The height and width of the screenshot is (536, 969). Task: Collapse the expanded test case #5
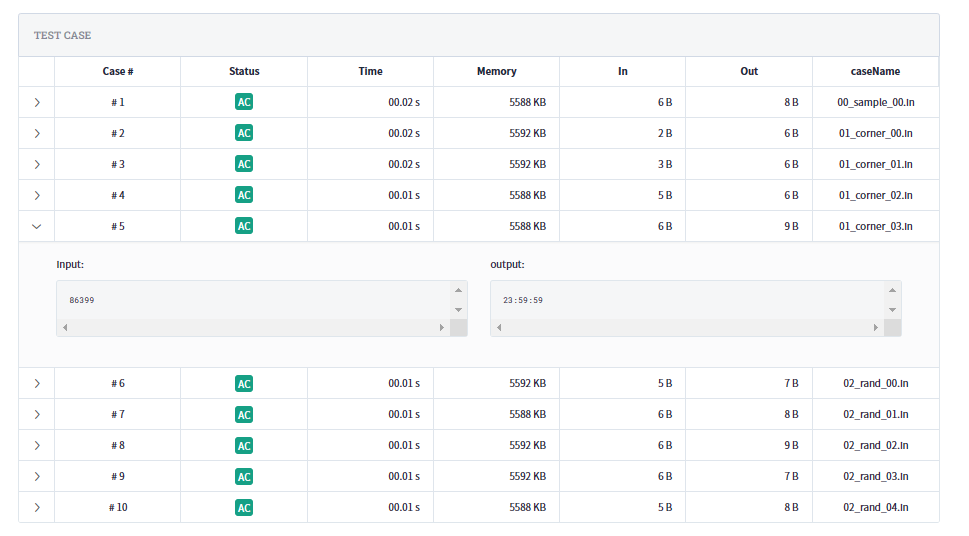[x=37, y=226]
